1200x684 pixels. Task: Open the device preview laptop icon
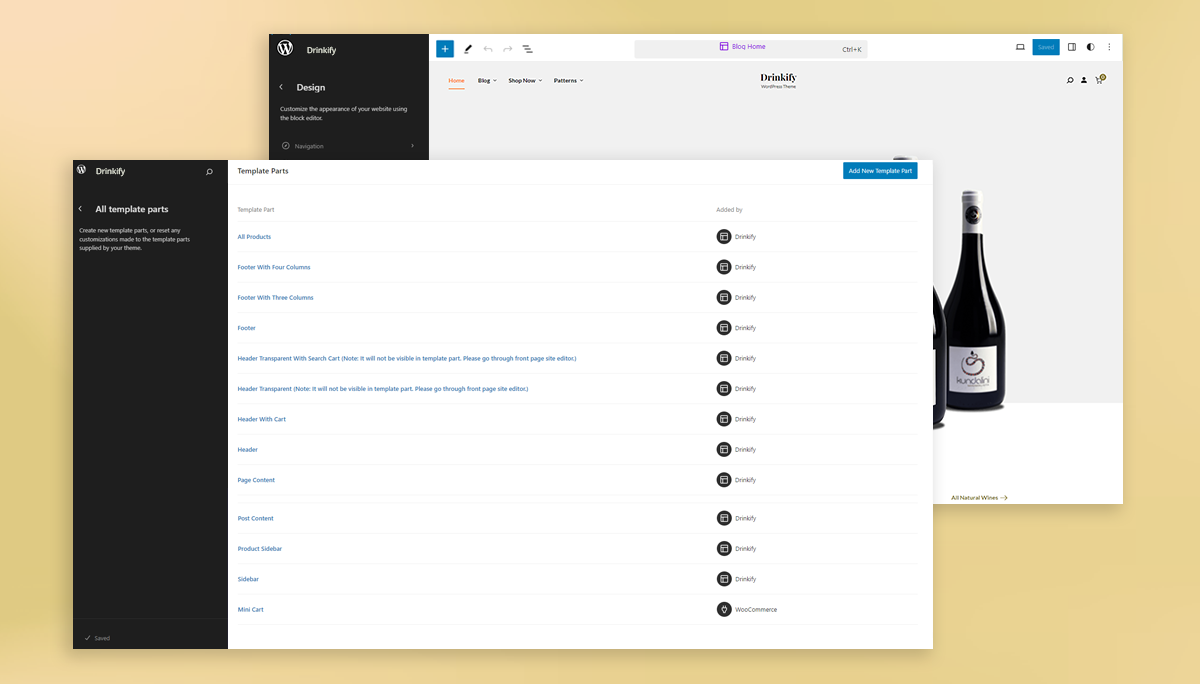pos(1018,46)
